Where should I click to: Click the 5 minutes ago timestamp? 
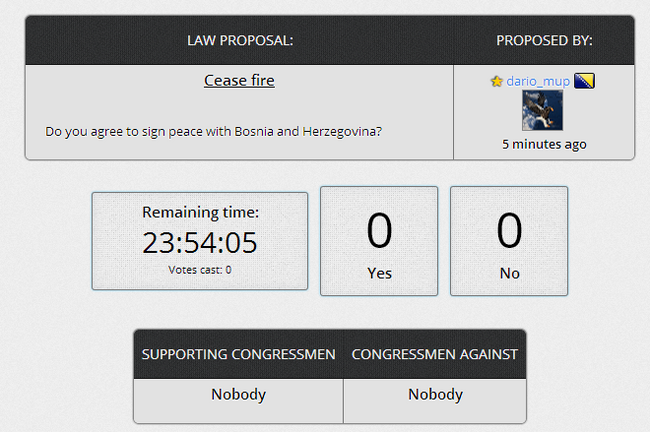coord(544,144)
